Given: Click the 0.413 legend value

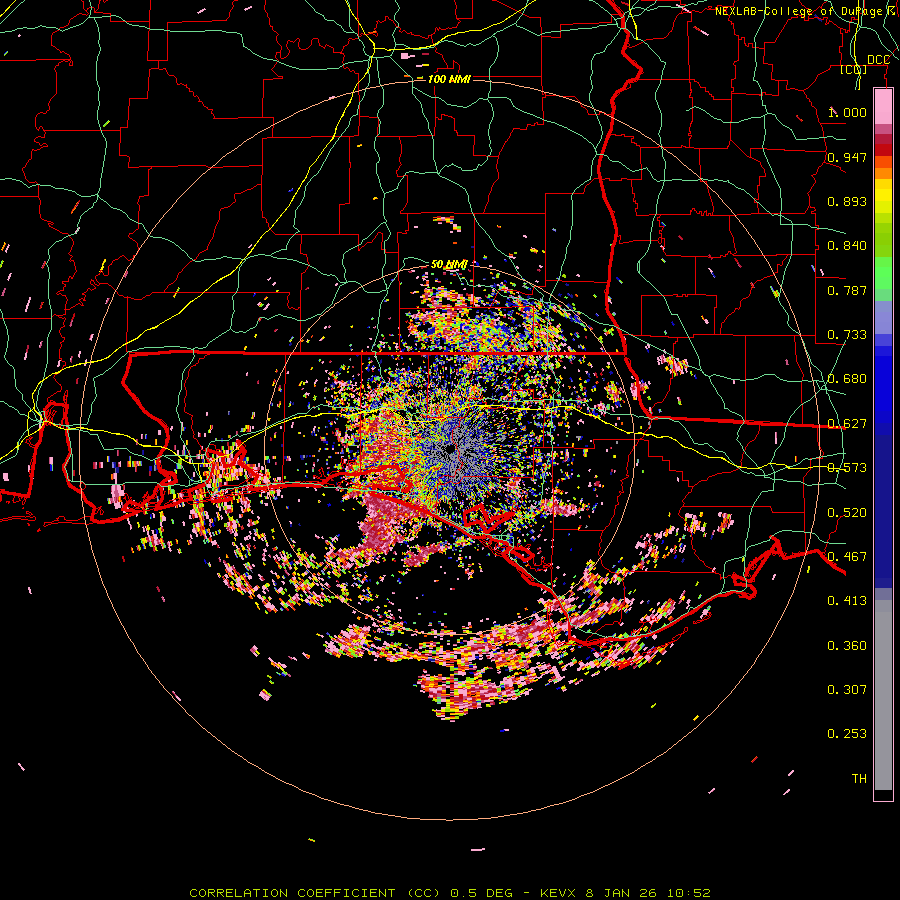Looking at the screenshot, I should pos(847,601).
